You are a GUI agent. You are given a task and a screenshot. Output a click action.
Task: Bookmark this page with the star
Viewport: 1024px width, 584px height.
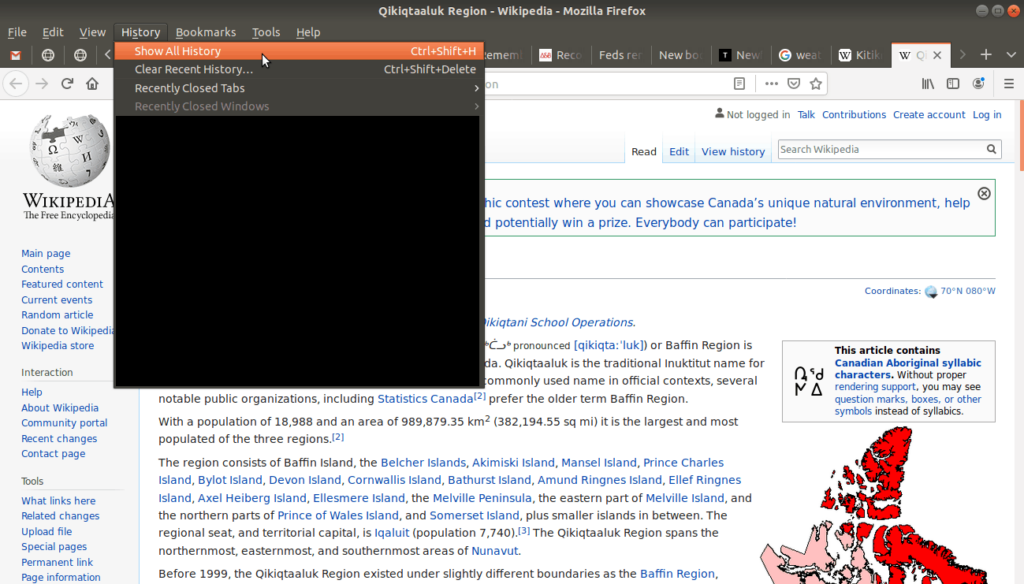[816, 84]
